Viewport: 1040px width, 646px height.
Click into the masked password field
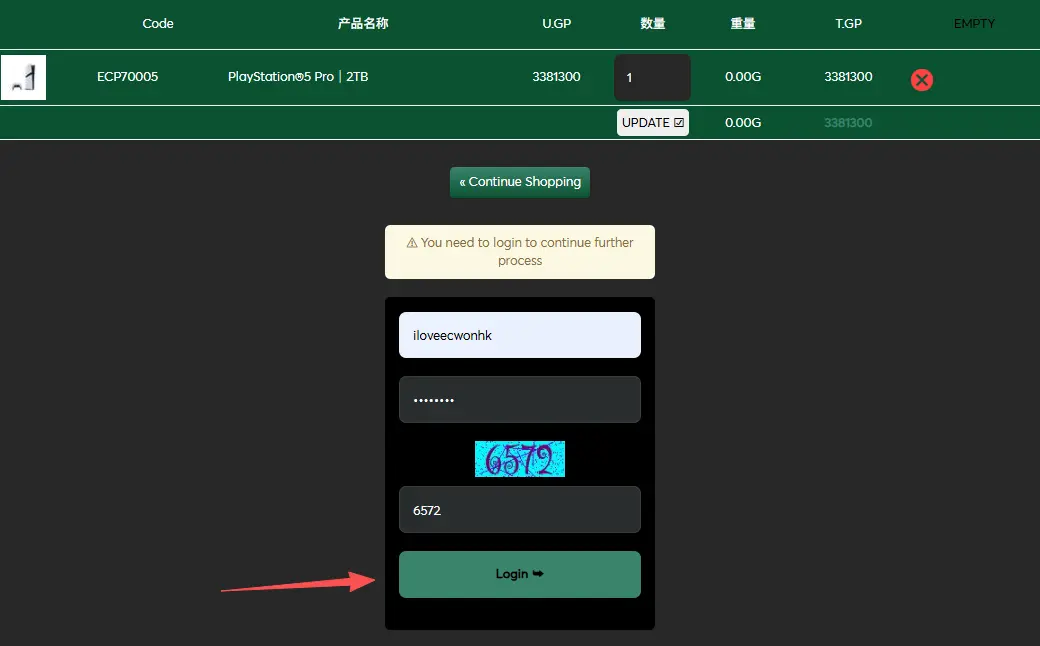pyautogui.click(x=520, y=400)
